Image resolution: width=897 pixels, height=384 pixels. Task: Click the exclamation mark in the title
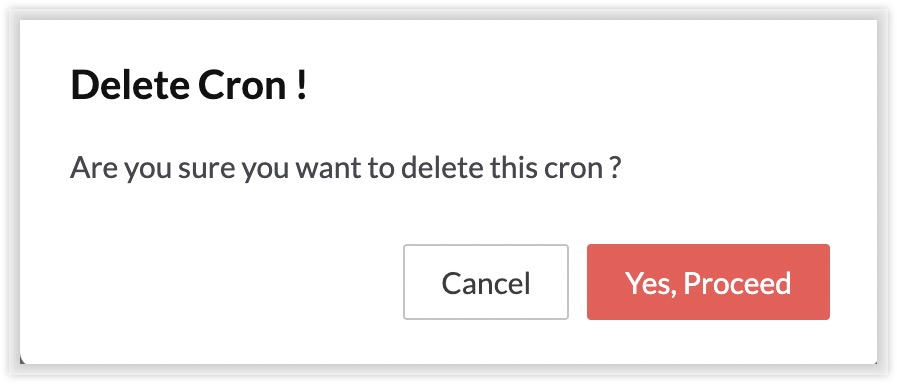302,85
